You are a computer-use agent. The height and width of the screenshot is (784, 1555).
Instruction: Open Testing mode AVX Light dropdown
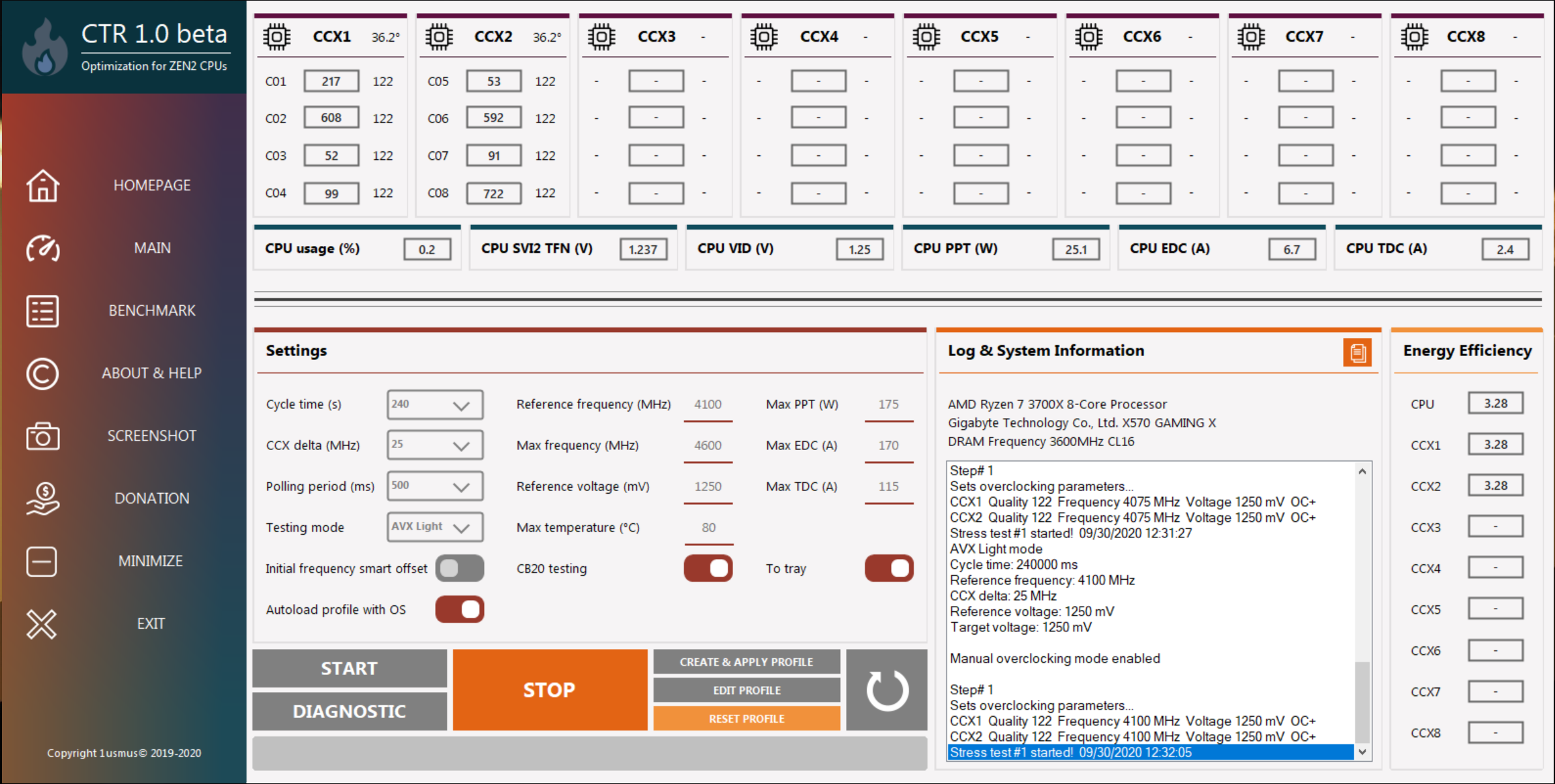click(x=460, y=527)
